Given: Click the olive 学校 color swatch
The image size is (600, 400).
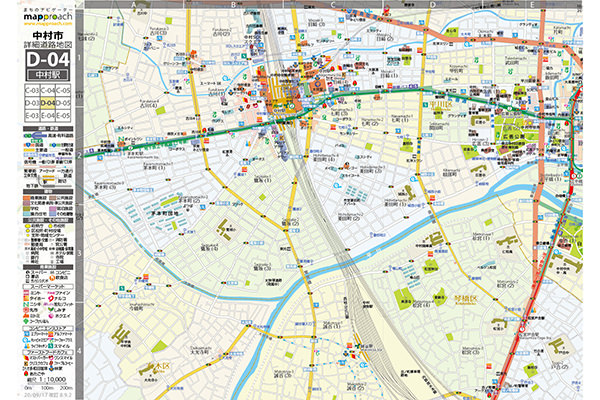Looking at the screenshot, I should [27, 209].
